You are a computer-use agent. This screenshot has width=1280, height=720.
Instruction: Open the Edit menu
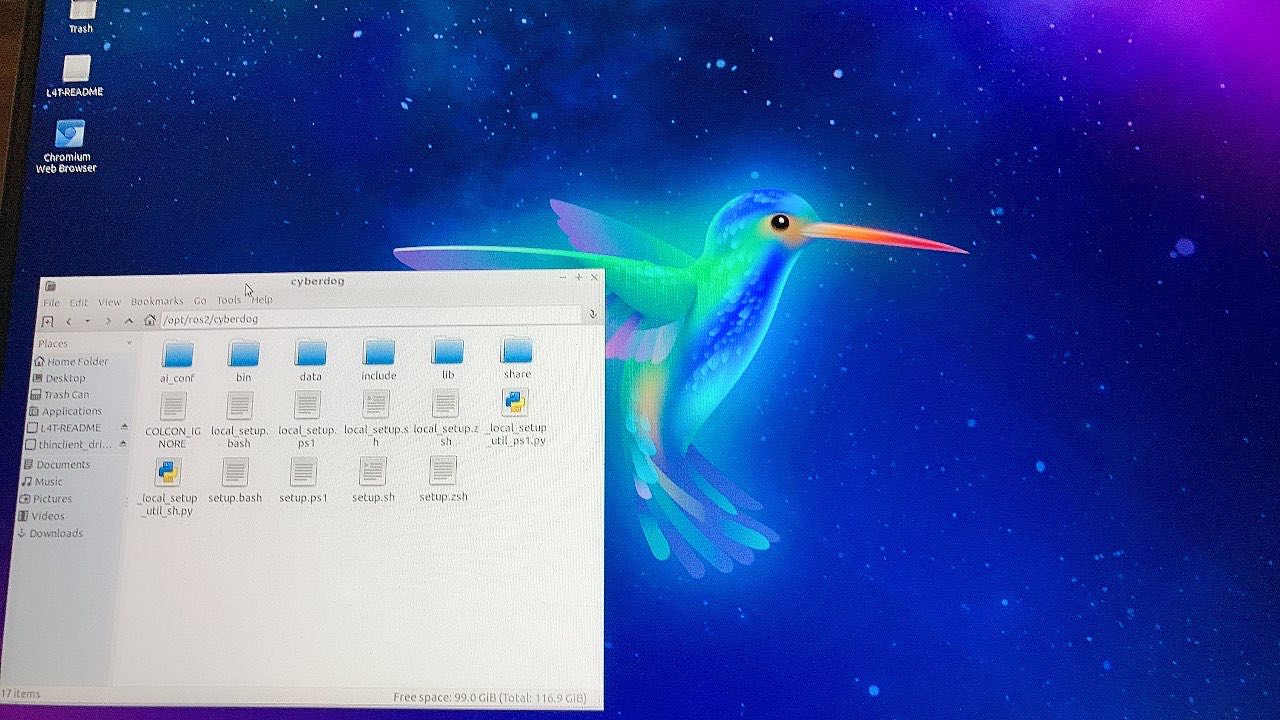(79, 302)
